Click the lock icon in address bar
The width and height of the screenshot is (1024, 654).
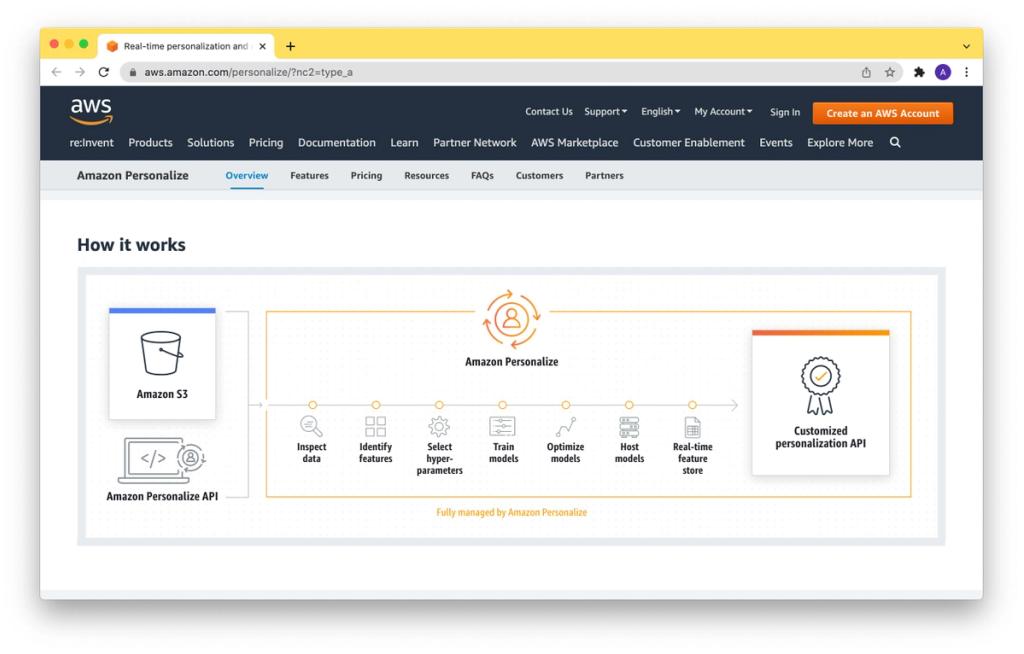coord(133,72)
